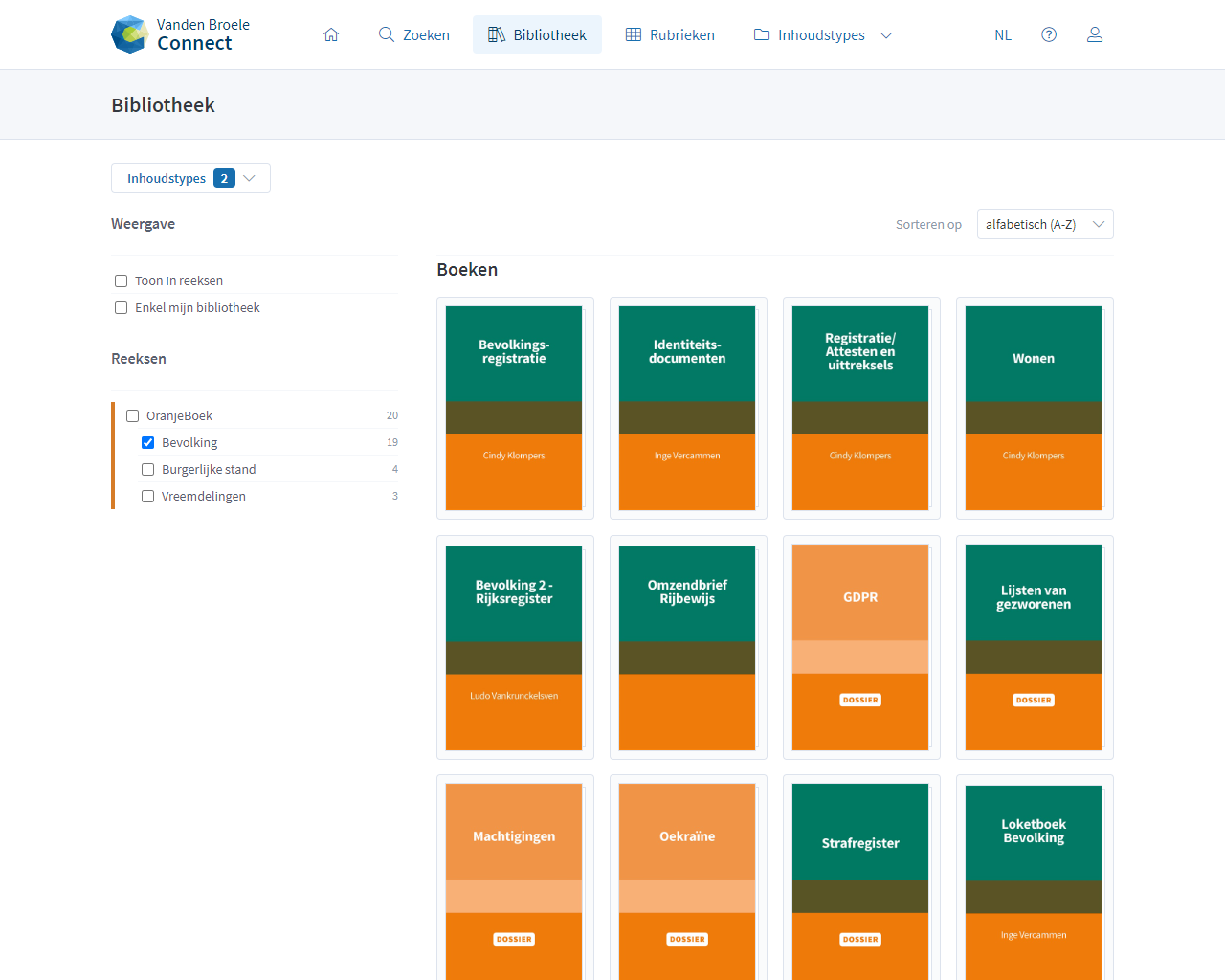Tick Enkel mijn bibliotheek checkbox

(121, 307)
